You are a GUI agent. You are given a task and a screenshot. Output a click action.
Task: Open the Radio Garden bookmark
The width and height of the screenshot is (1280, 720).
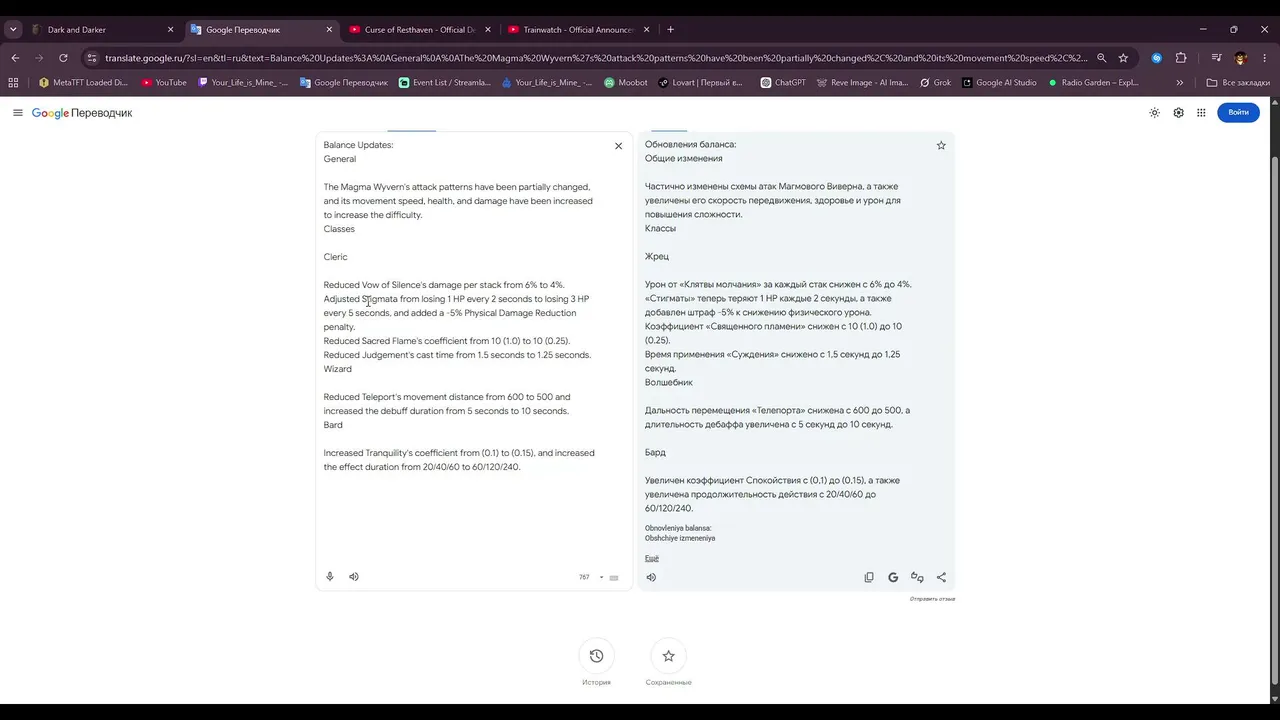pyautogui.click(x=1093, y=83)
